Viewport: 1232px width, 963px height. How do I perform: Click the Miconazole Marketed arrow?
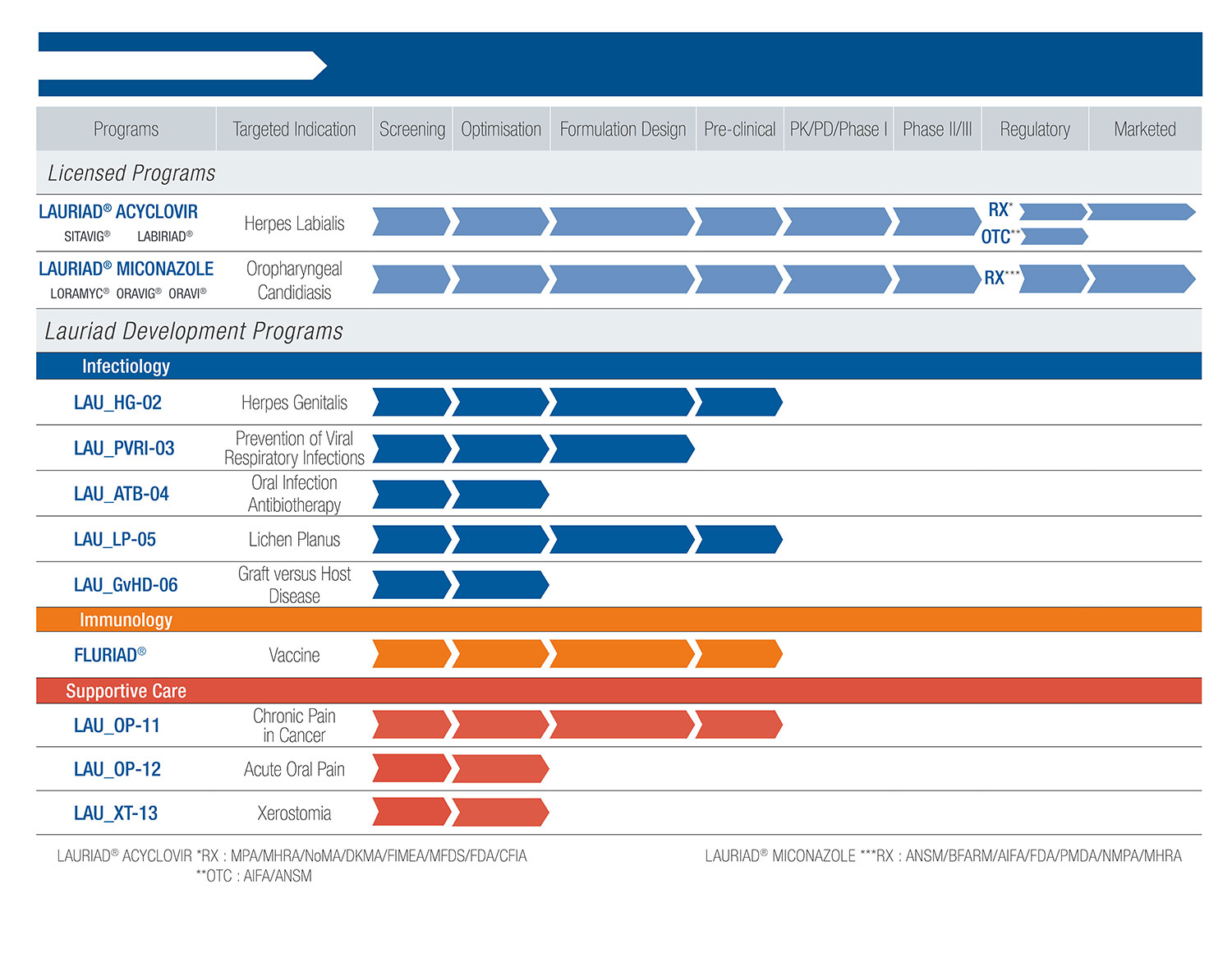point(1142,279)
